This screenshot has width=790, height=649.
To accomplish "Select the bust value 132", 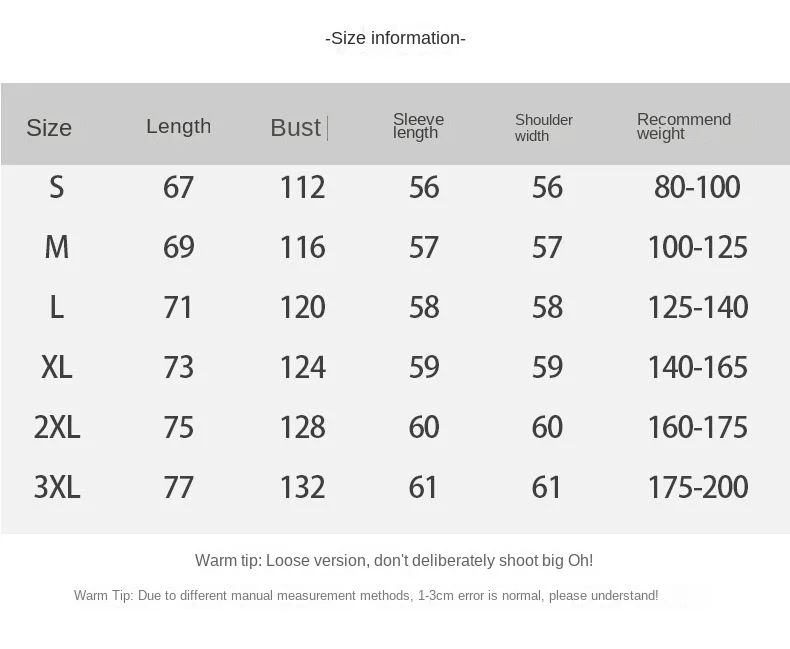I will (302, 487).
